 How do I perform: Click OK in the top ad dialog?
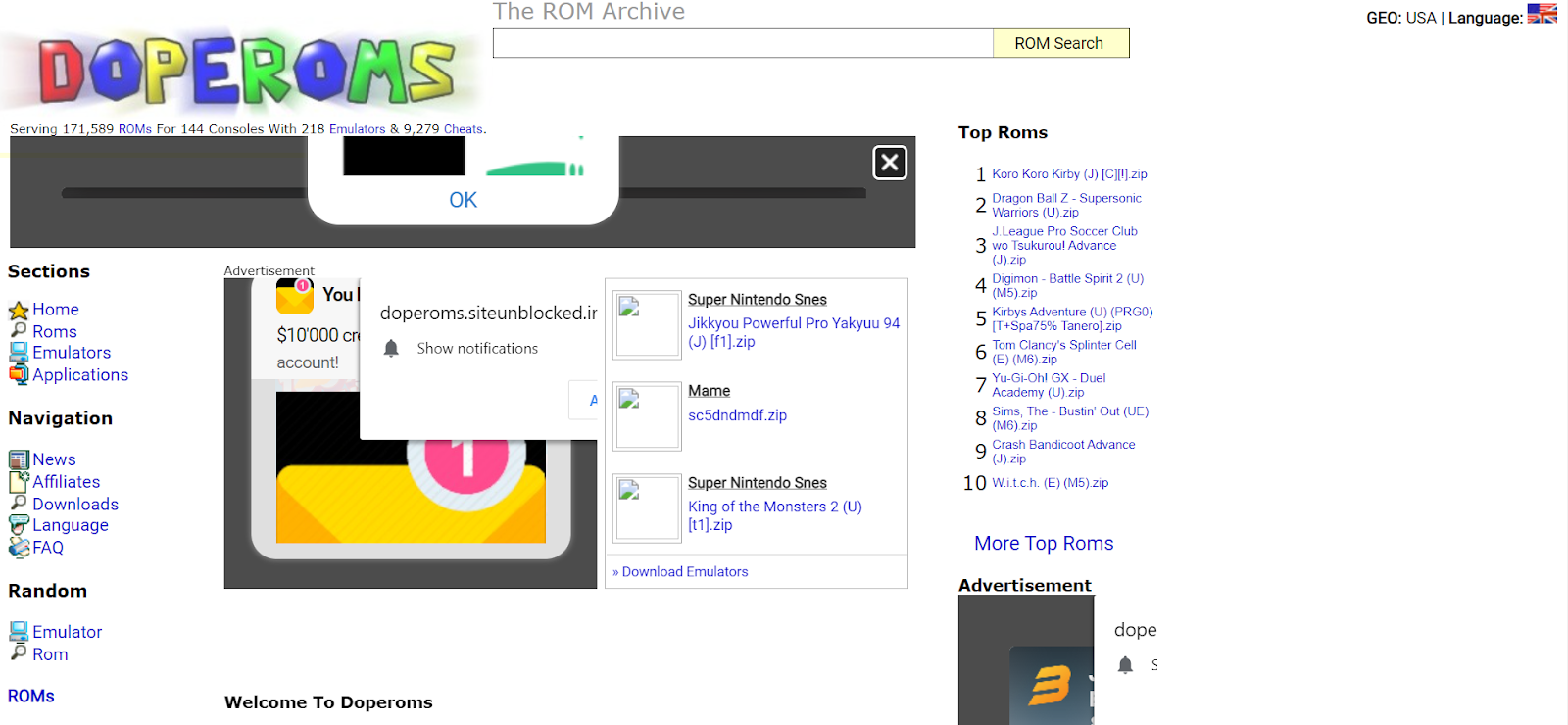(x=464, y=200)
